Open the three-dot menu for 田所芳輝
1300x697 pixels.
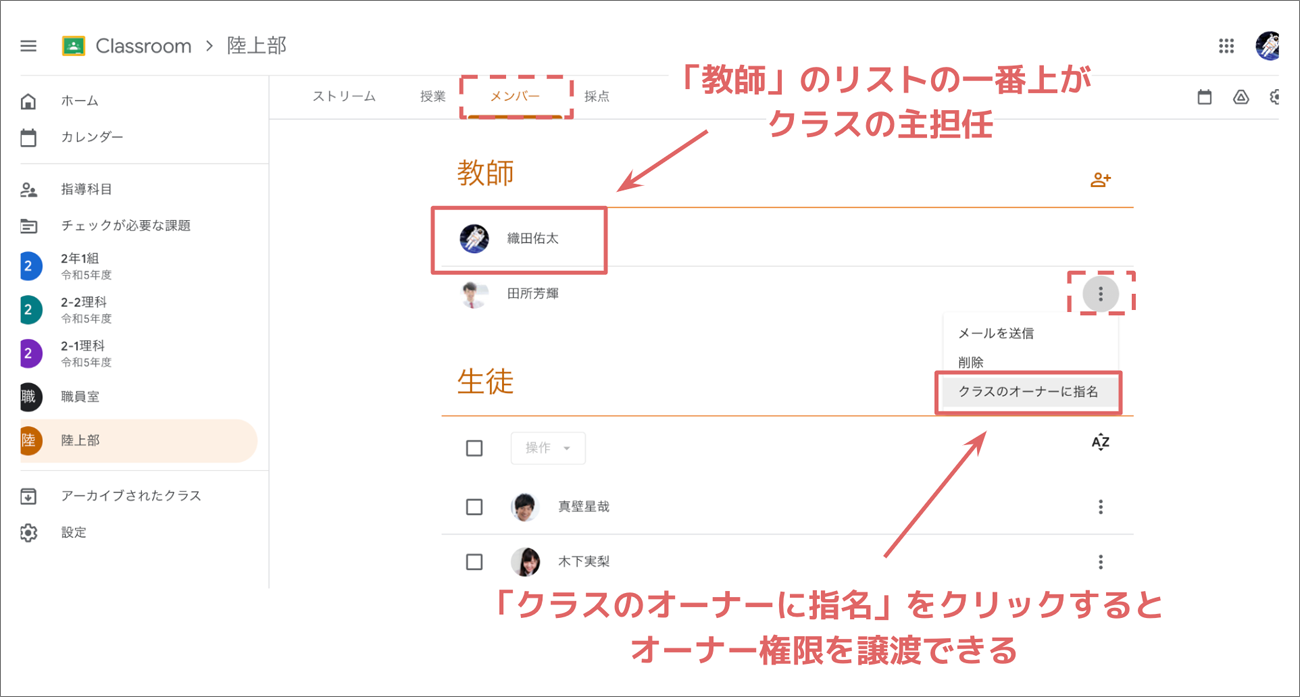click(x=1101, y=294)
